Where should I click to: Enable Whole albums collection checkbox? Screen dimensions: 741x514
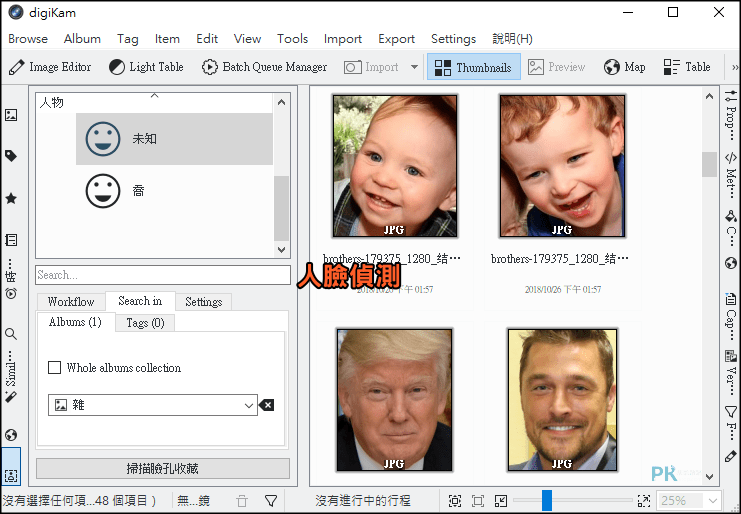(x=55, y=368)
